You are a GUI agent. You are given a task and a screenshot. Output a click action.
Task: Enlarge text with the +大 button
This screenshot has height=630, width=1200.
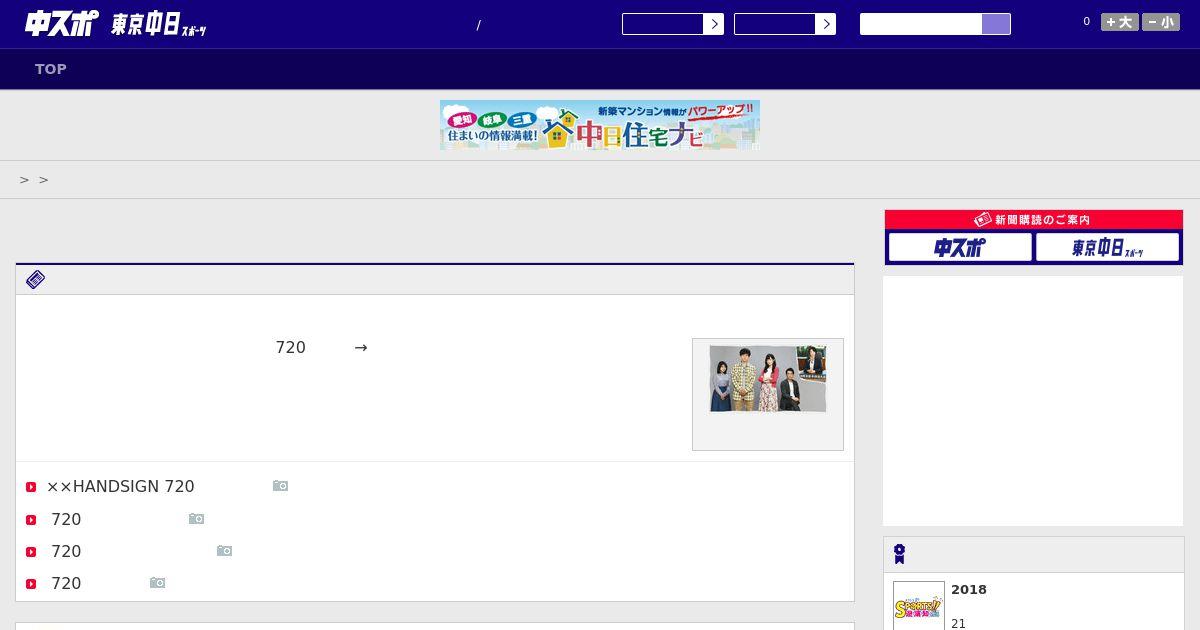click(x=1120, y=22)
